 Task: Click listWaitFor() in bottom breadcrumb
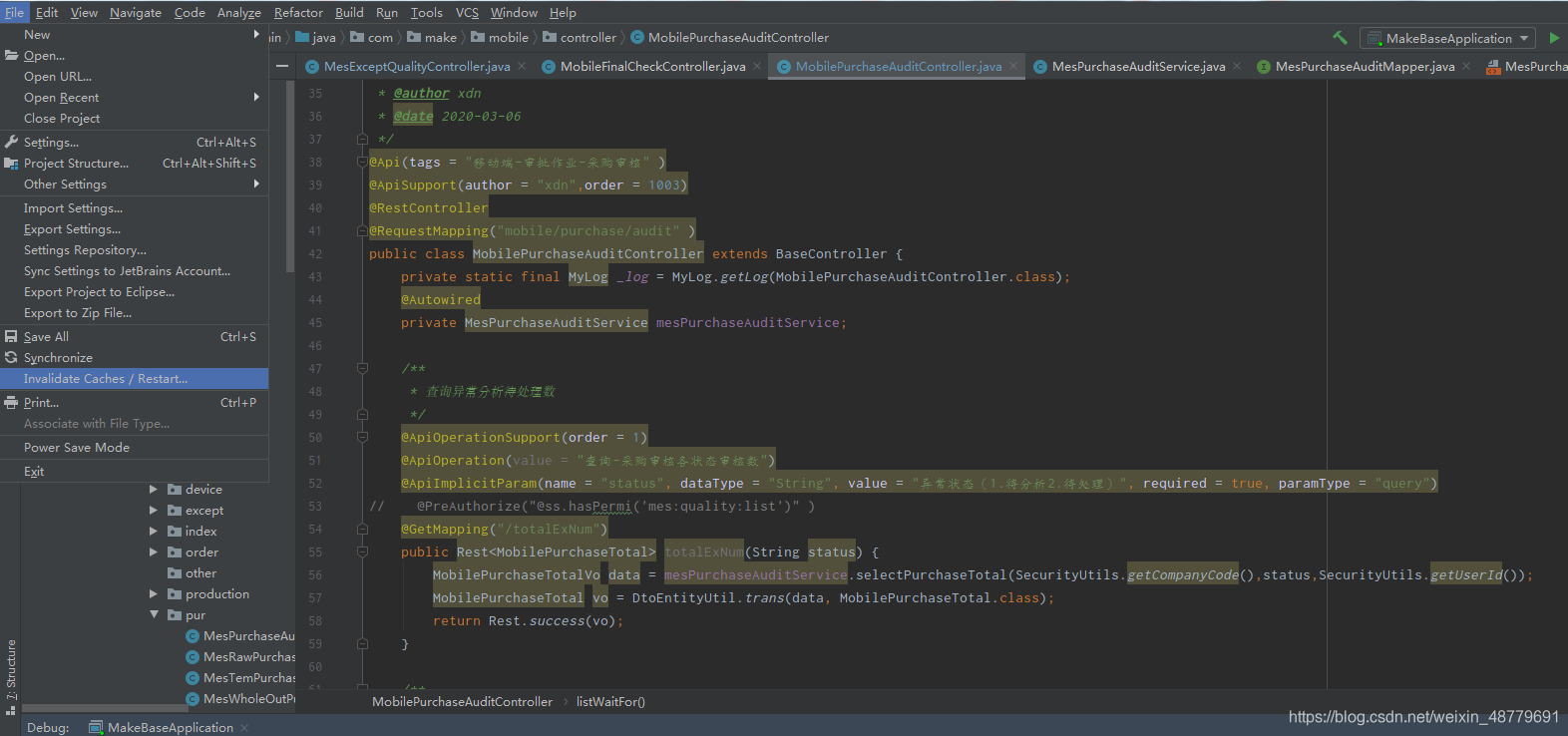610,701
